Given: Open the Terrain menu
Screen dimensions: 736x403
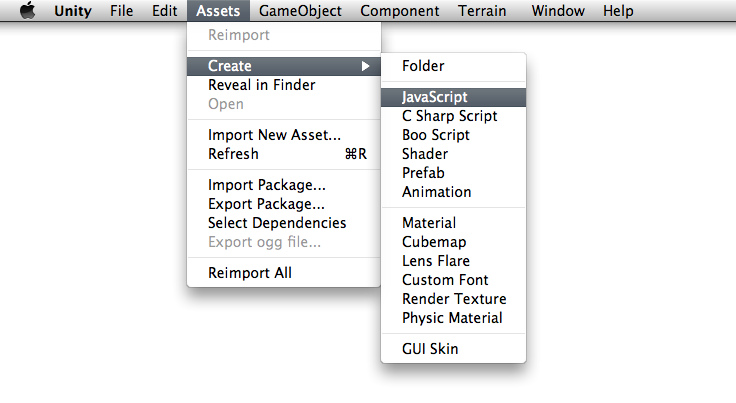Looking at the screenshot, I should [x=482, y=10].
